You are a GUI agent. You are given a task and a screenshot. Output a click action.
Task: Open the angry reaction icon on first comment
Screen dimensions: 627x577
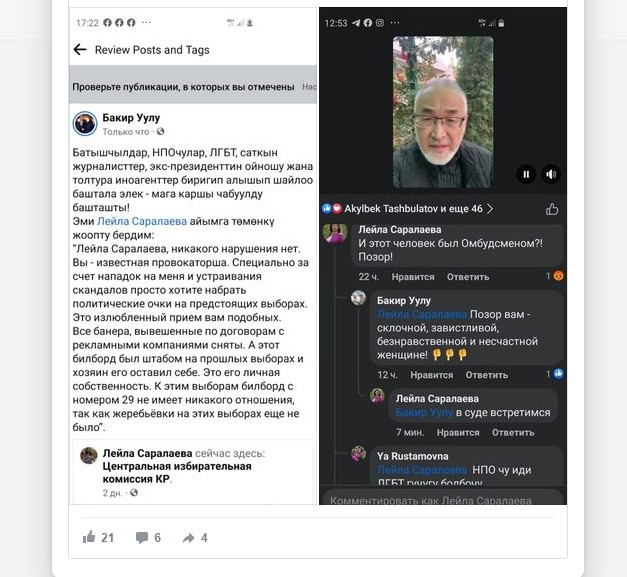coord(558,276)
